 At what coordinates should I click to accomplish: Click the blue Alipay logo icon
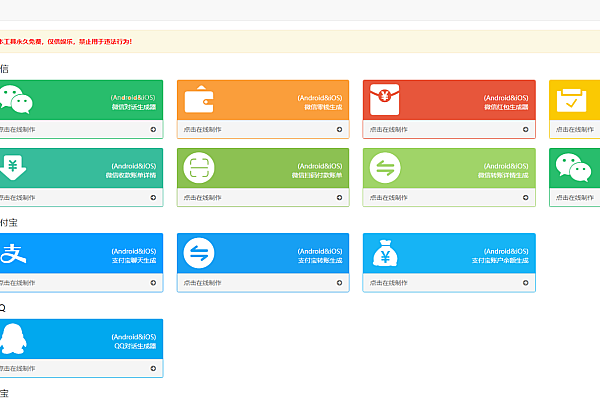12,253
